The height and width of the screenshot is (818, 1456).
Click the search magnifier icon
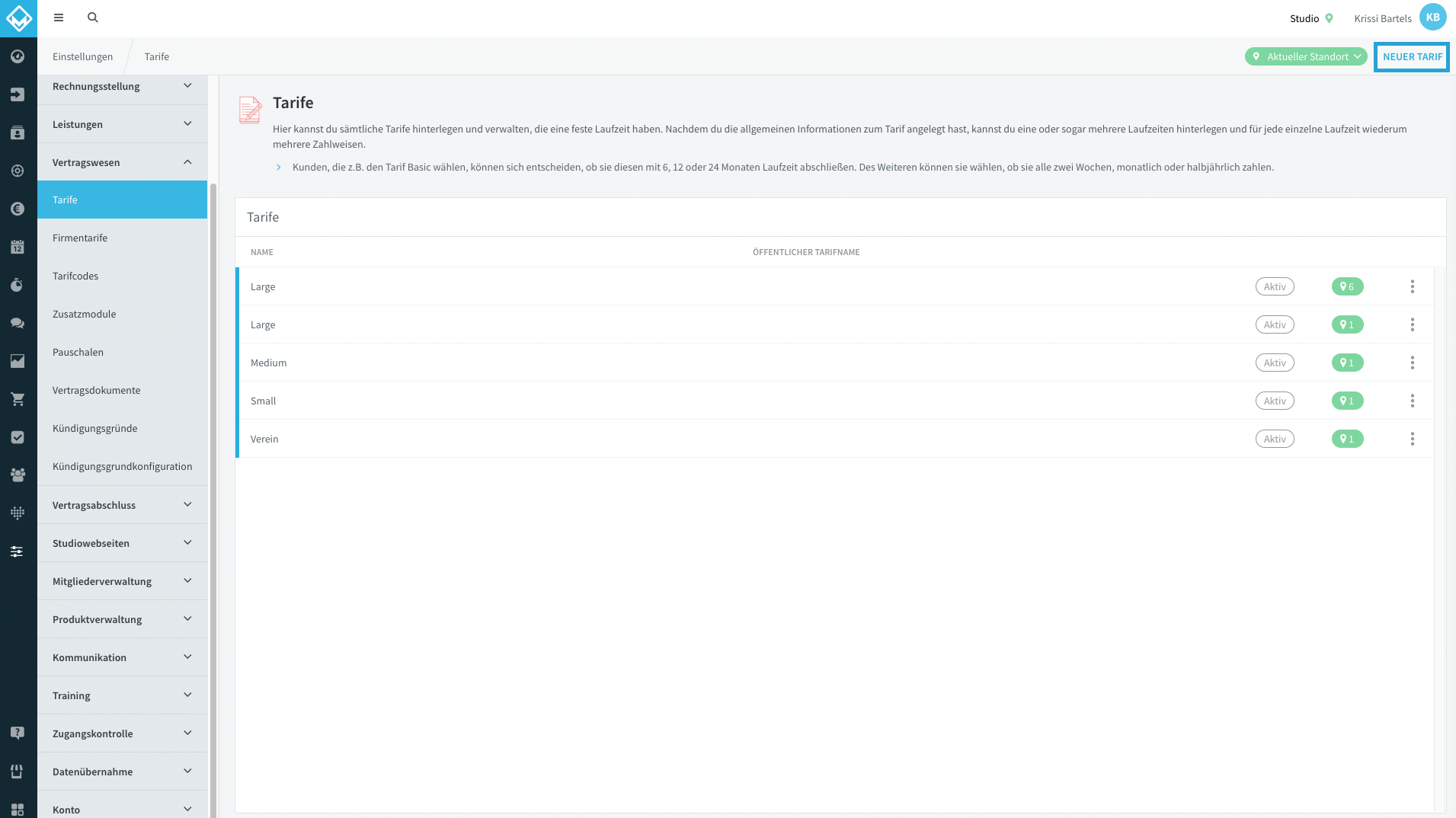click(x=93, y=18)
